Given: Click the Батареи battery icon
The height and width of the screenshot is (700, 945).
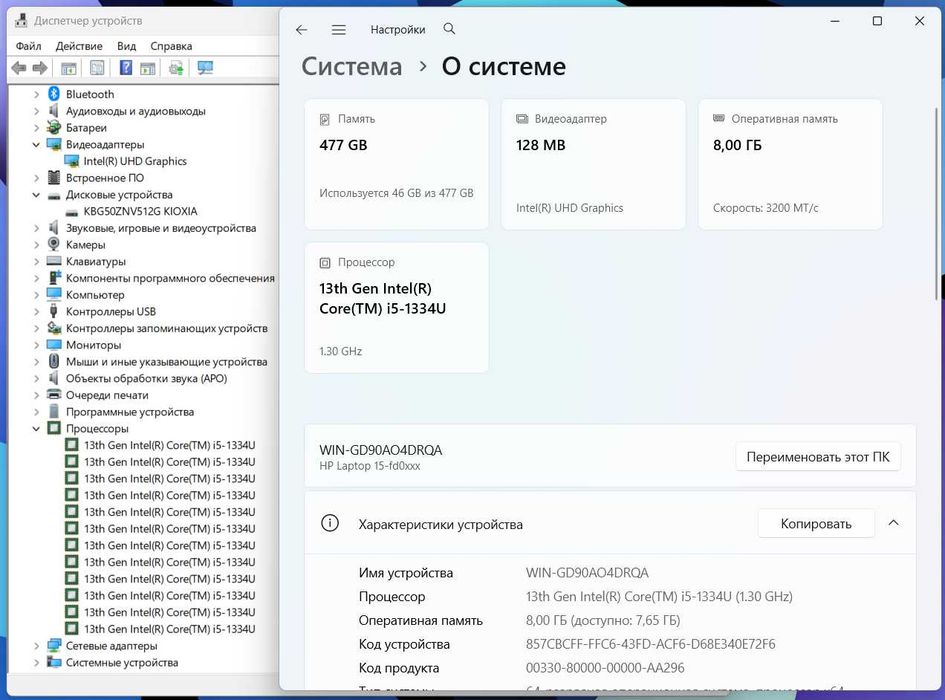Looking at the screenshot, I should click(54, 127).
